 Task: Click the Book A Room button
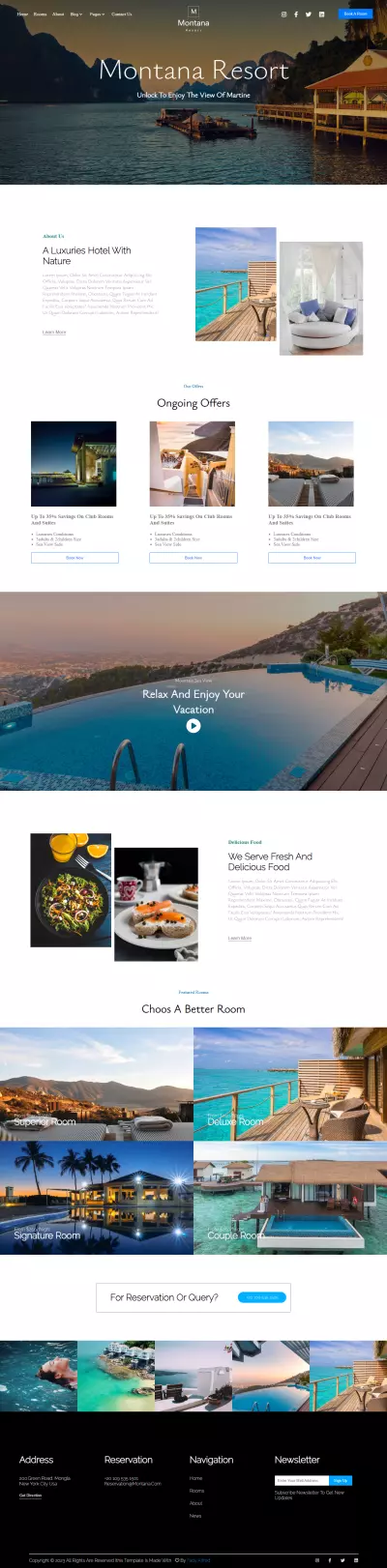click(x=355, y=14)
